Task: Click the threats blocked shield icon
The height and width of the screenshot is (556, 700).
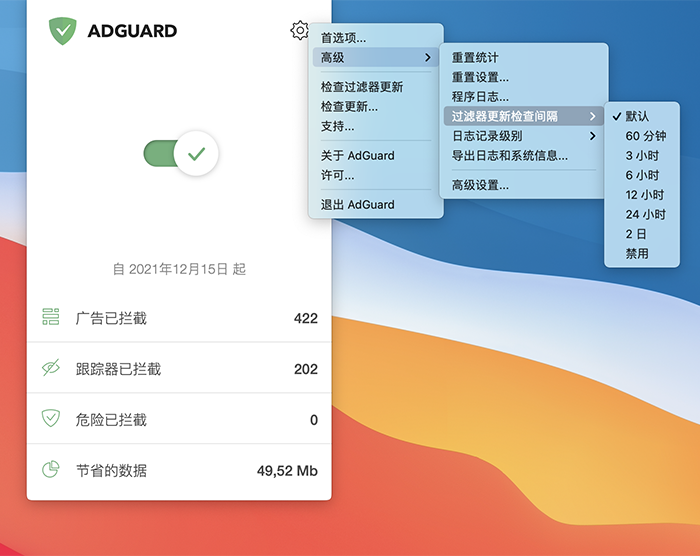Action: [x=51, y=418]
